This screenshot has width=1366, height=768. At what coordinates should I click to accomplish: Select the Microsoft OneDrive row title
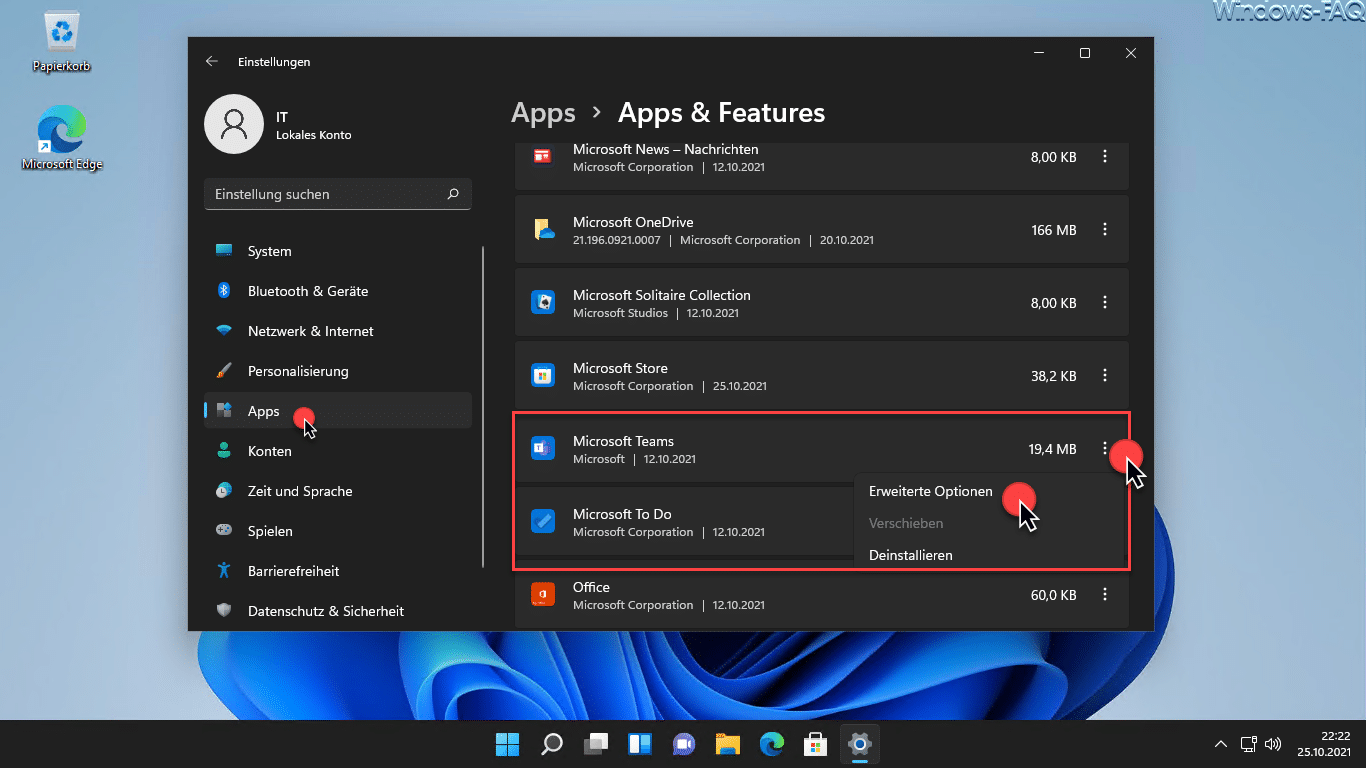click(x=633, y=222)
